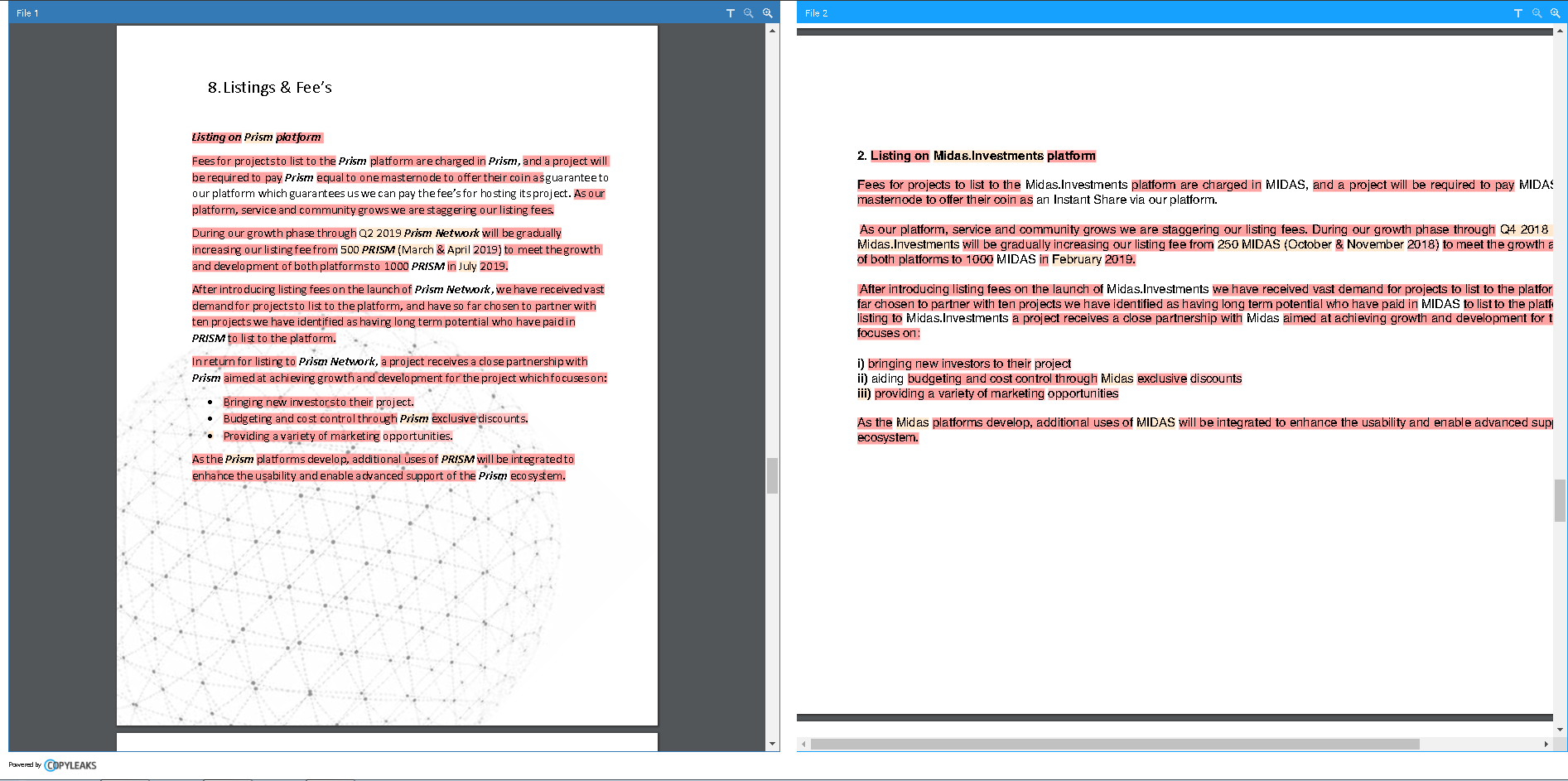
Task: Click 'enhance the usability and enable advanced' in File 1
Action: [x=298, y=476]
